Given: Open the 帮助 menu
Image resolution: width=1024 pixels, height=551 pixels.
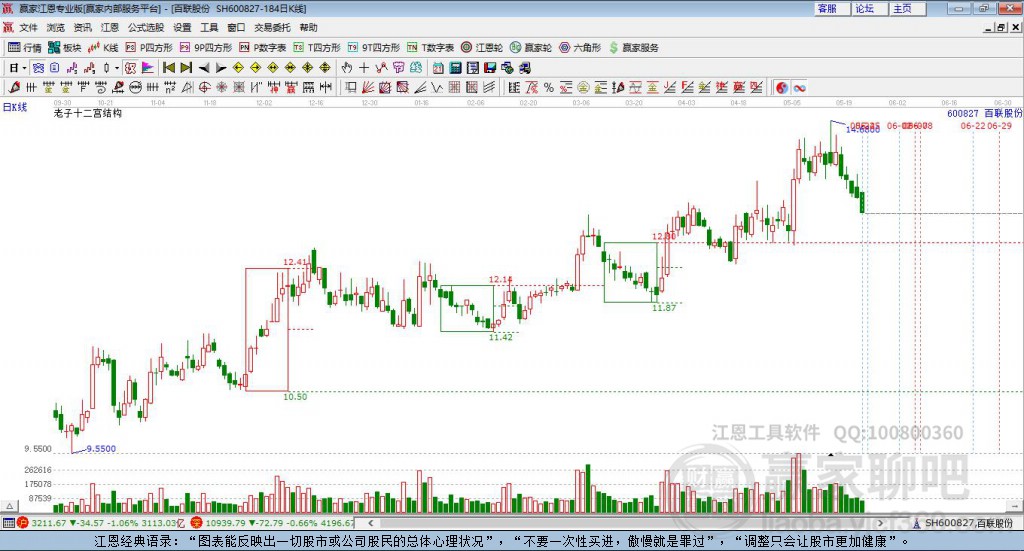Looking at the screenshot, I should (x=308, y=27).
